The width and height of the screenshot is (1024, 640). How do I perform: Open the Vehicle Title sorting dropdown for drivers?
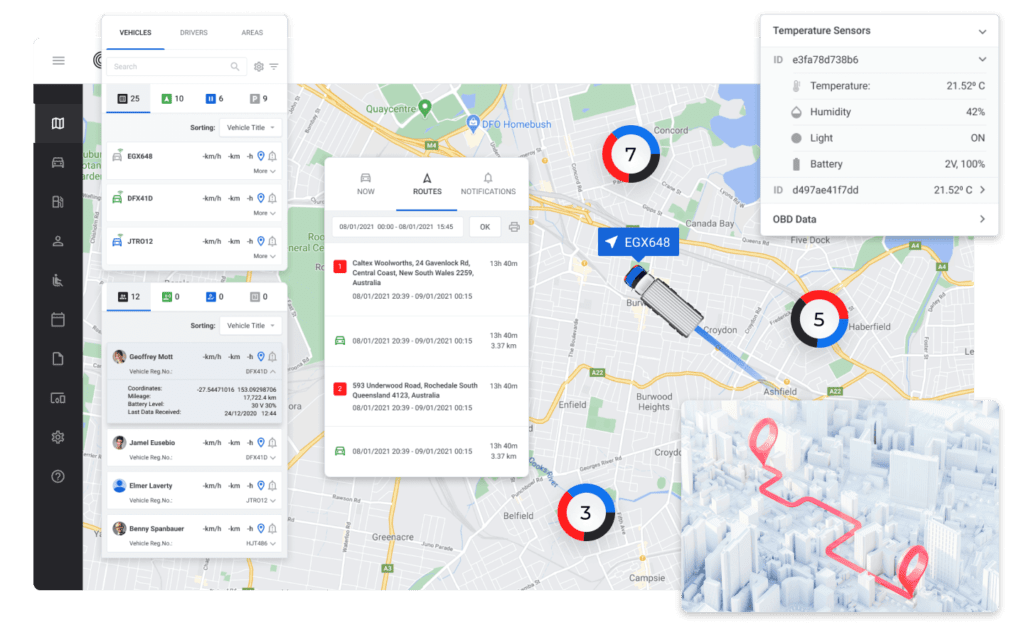click(251, 325)
